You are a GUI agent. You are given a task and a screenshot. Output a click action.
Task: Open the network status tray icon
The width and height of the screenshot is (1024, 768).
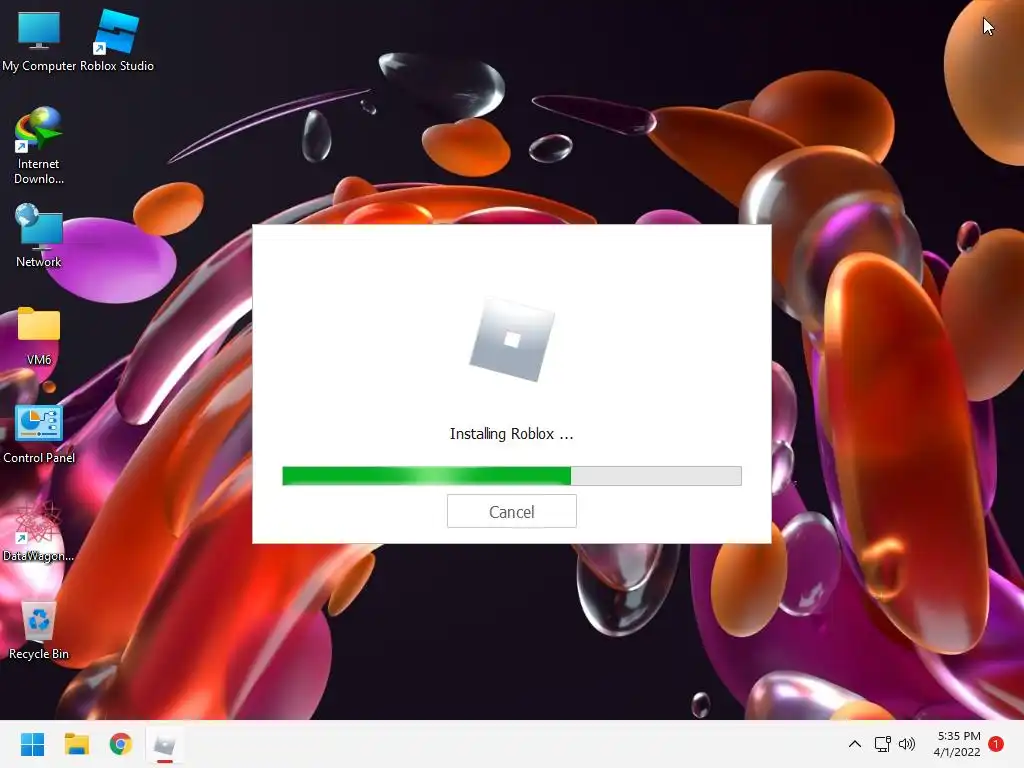point(882,744)
